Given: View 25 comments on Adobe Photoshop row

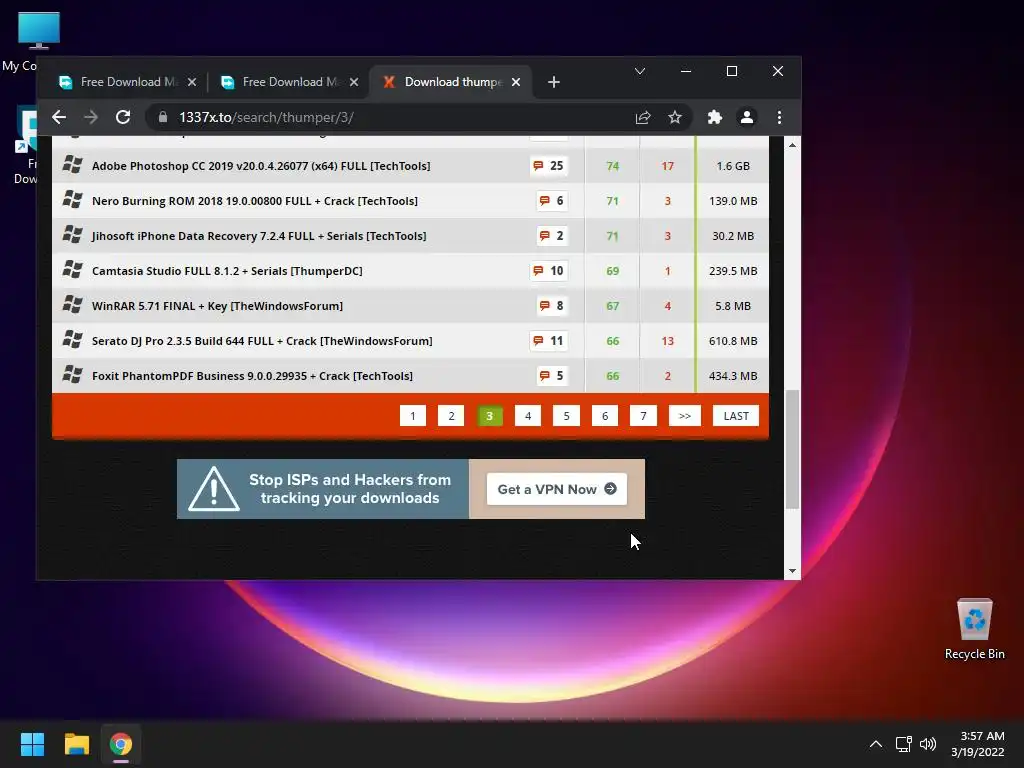Looking at the screenshot, I should [x=549, y=166].
